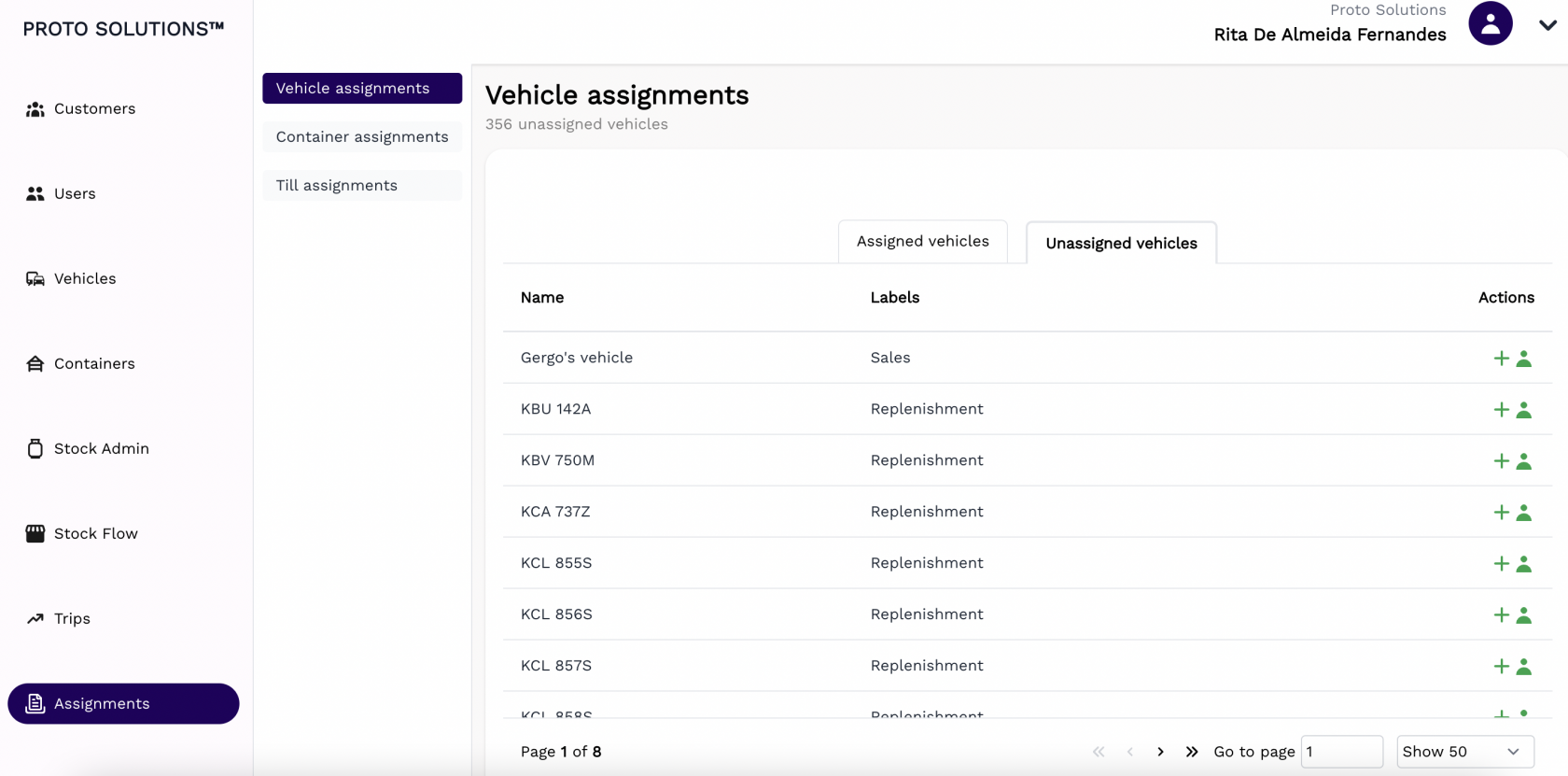Go to the next page arrow
This screenshot has height=776, width=1568.
(x=1160, y=752)
